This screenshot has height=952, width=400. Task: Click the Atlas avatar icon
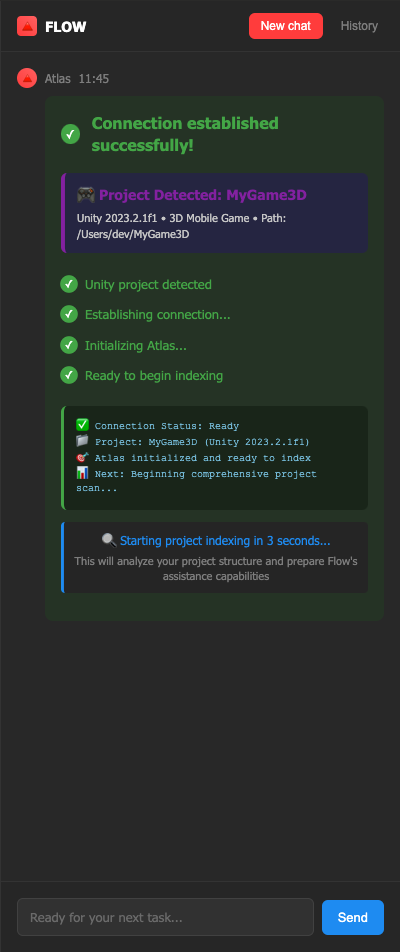pyautogui.click(x=27, y=78)
